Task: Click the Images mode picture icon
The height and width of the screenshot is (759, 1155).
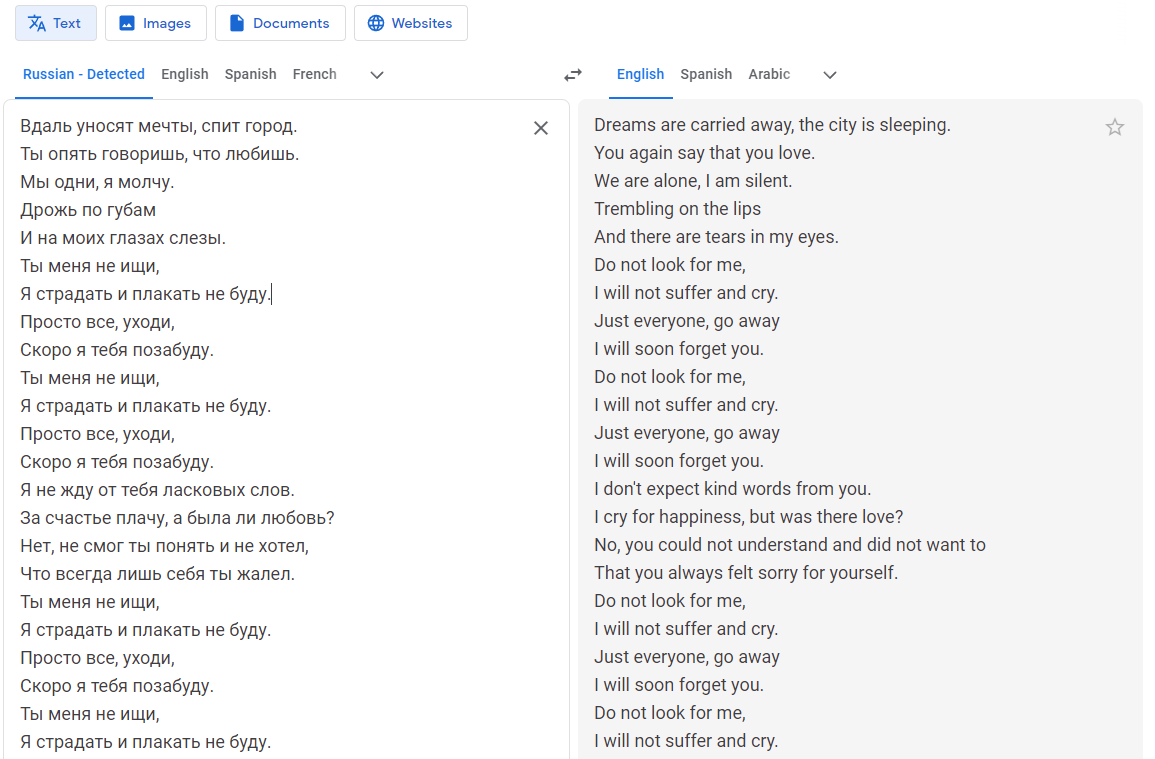Action: (127, 23)
